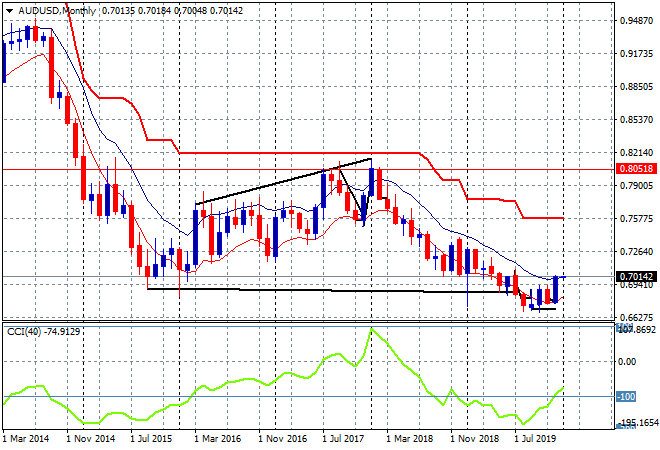Screen dimensions: 660x450
Task: Click the -195.1654 value on CCI scale
Action: point(637,422)
